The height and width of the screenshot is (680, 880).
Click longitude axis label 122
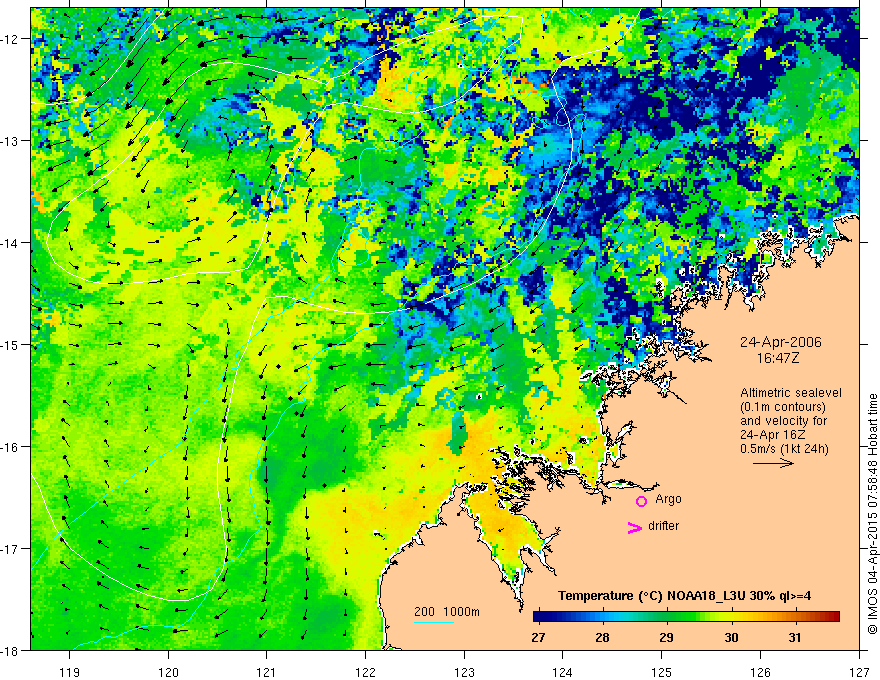[365, 672]
